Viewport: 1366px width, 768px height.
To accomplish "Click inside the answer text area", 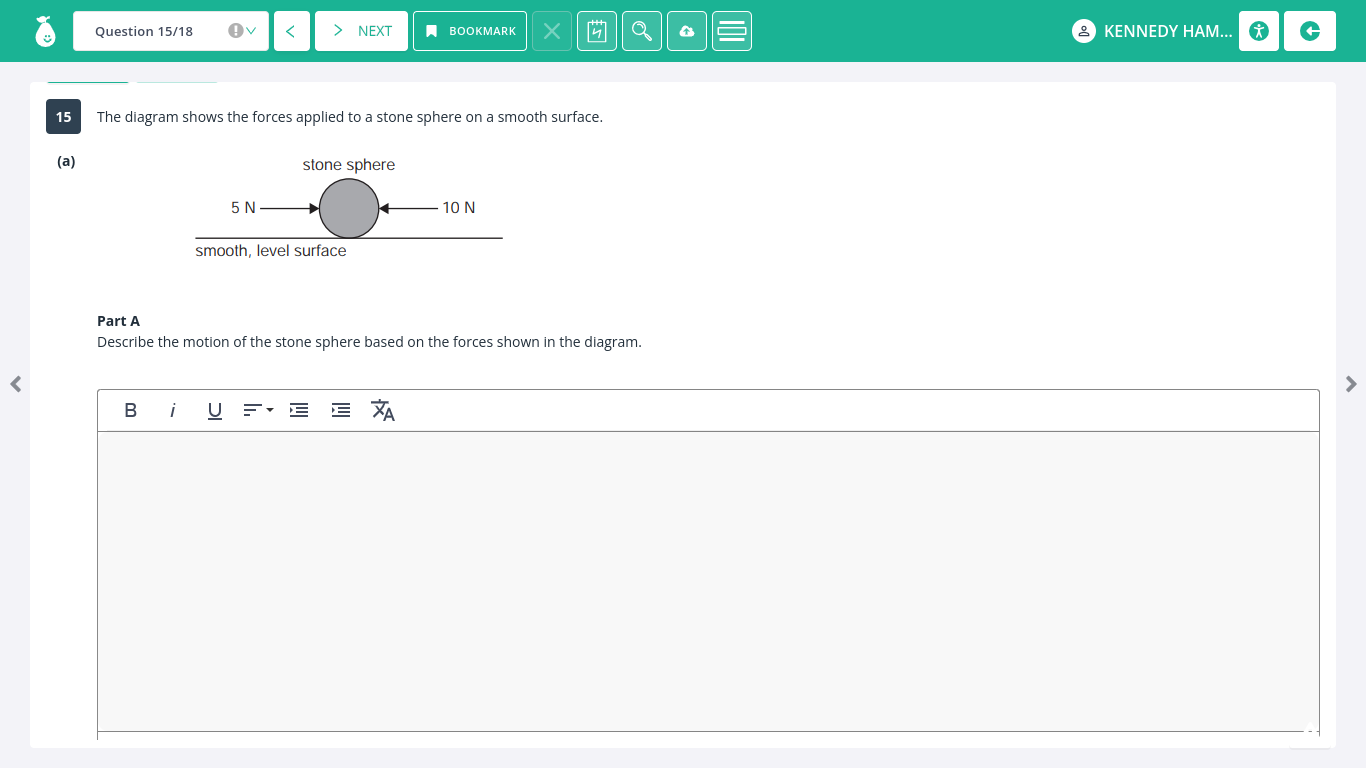I will (708, 581).
